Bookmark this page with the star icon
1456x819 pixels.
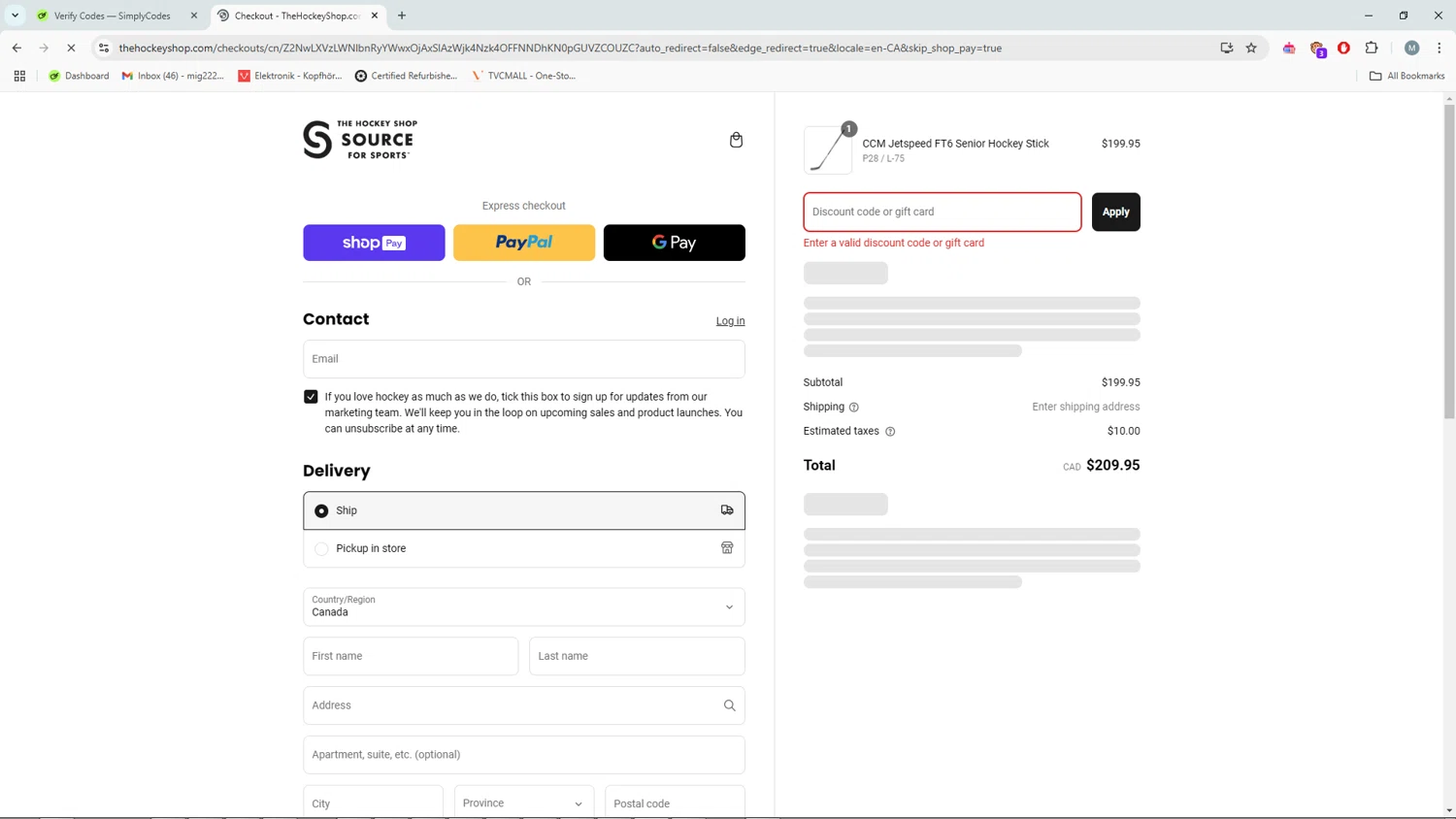(x=1251, y=48)
